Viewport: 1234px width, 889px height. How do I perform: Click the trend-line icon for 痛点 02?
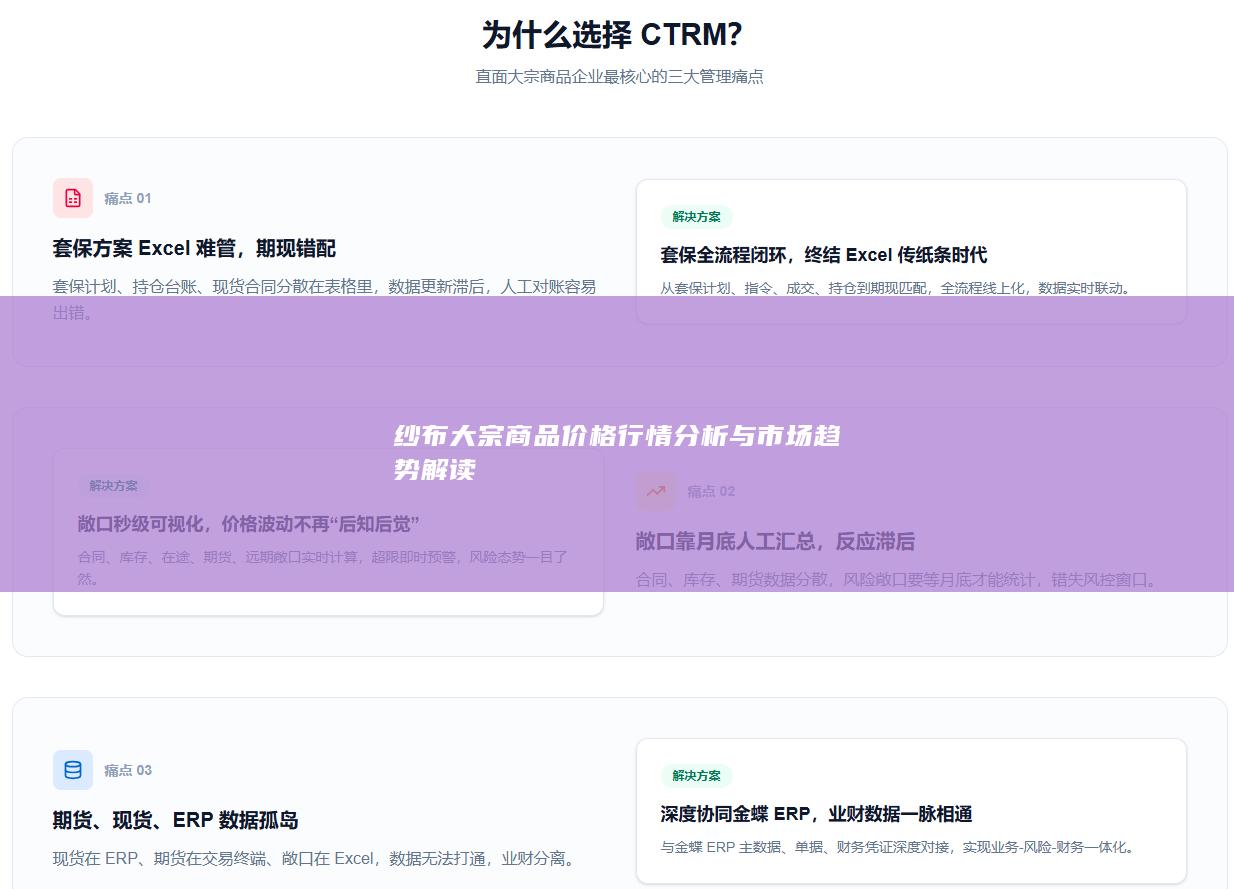656,491
